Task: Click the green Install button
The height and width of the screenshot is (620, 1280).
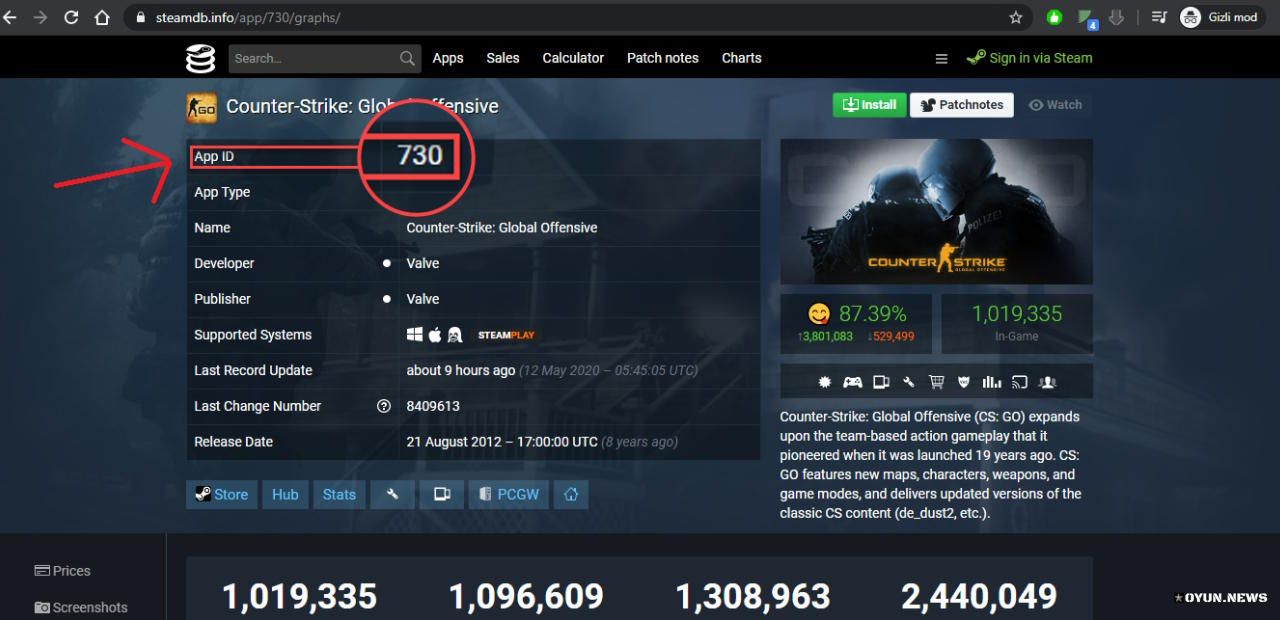Action: tap(869, 105)
